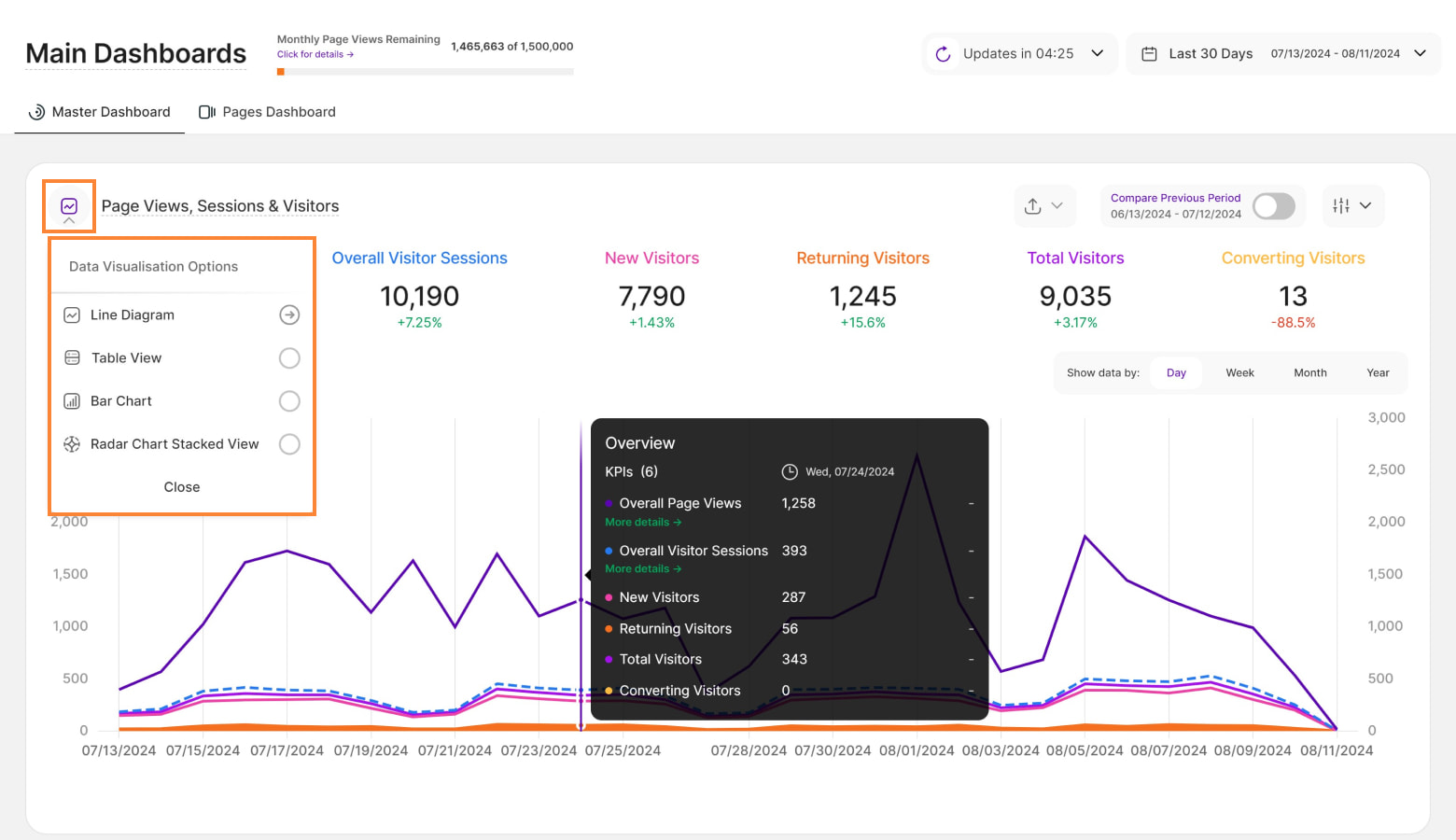This screenshot has height=840, width=1456.
Task: Open 'Click for details' page views link
Action: click(x=315, y=55)
